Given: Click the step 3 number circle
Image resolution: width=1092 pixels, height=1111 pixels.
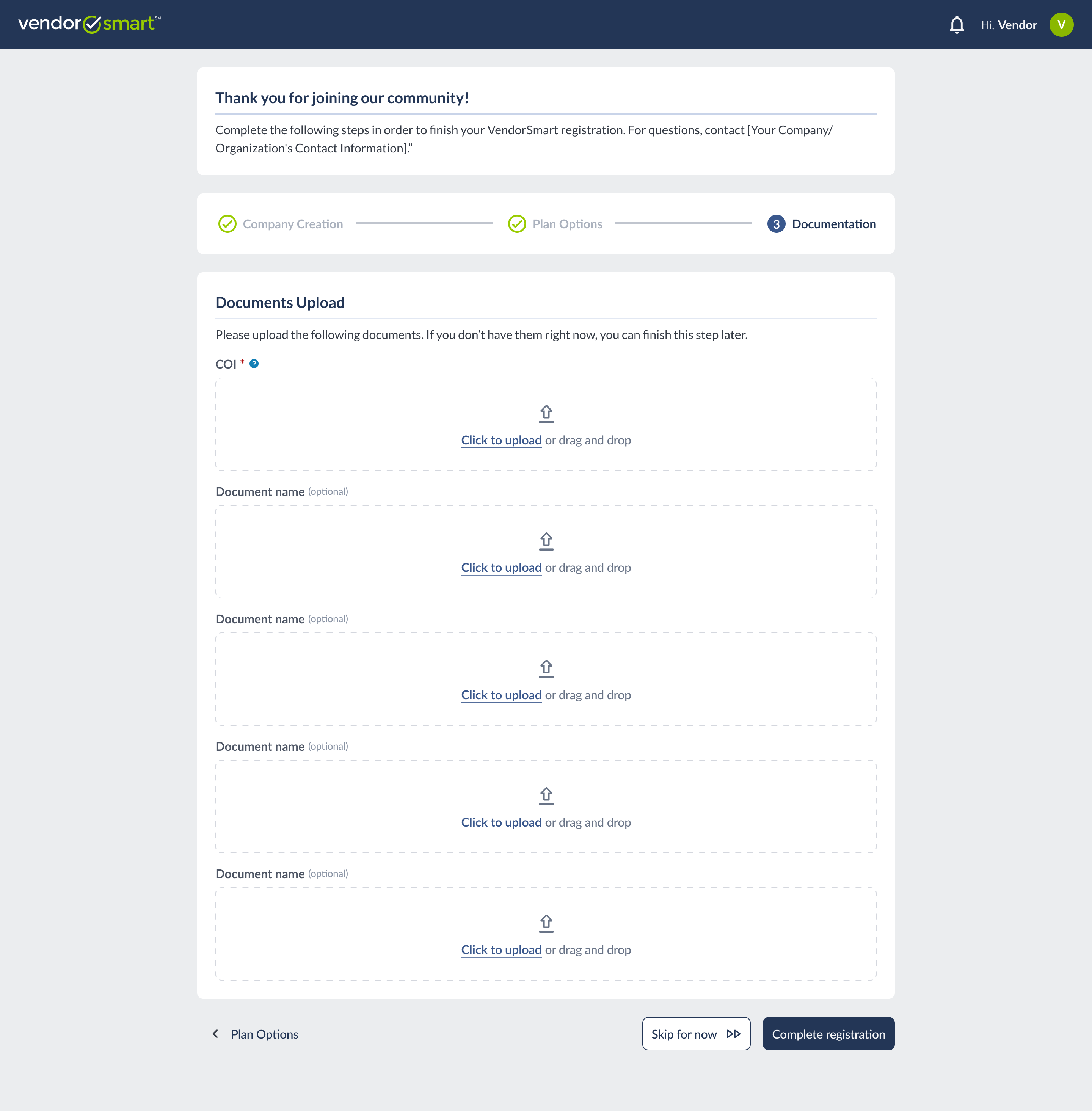Looking at the screenshot, I should coord(776,224).
